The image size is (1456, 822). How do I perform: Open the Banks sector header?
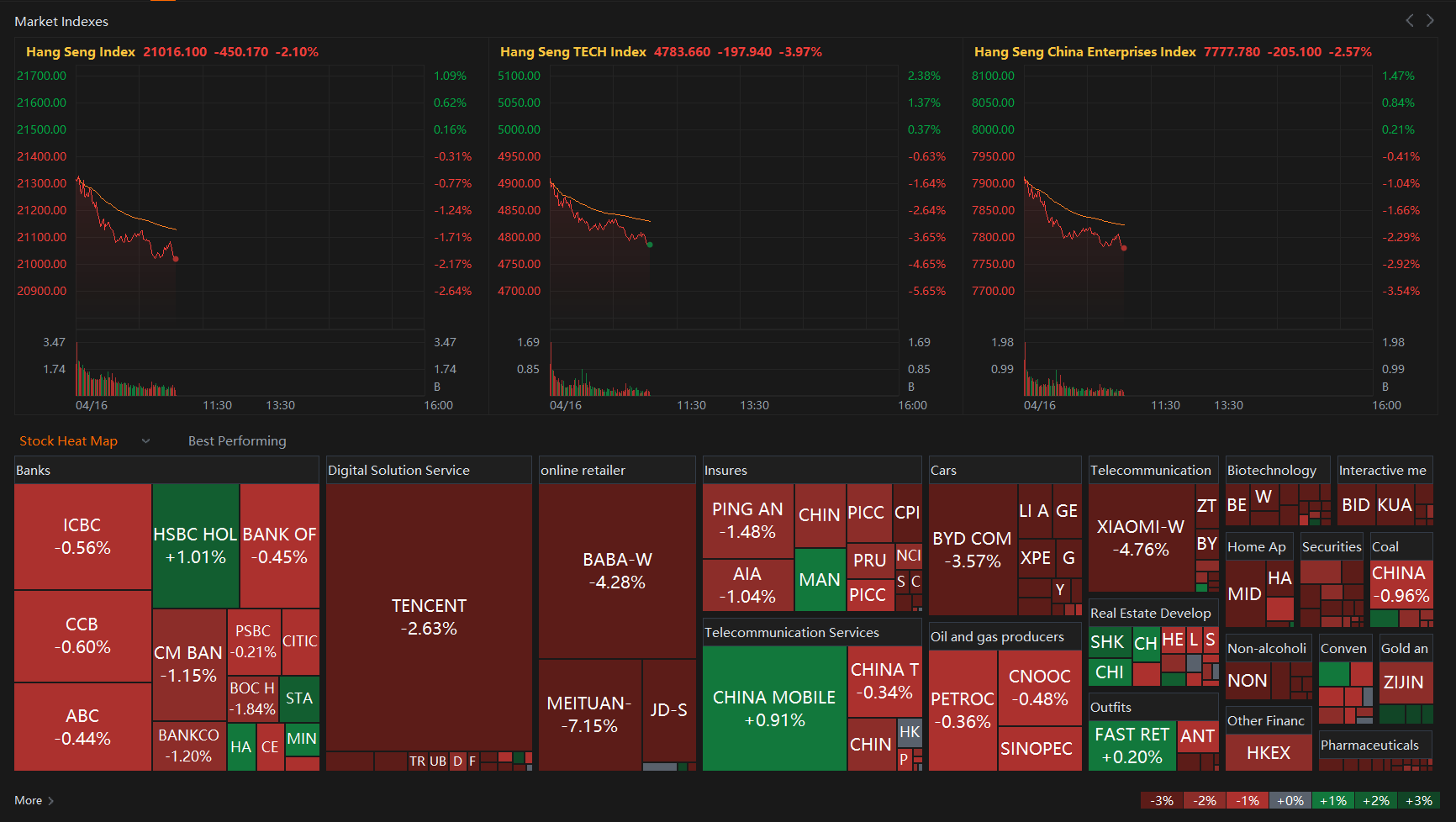34,471
